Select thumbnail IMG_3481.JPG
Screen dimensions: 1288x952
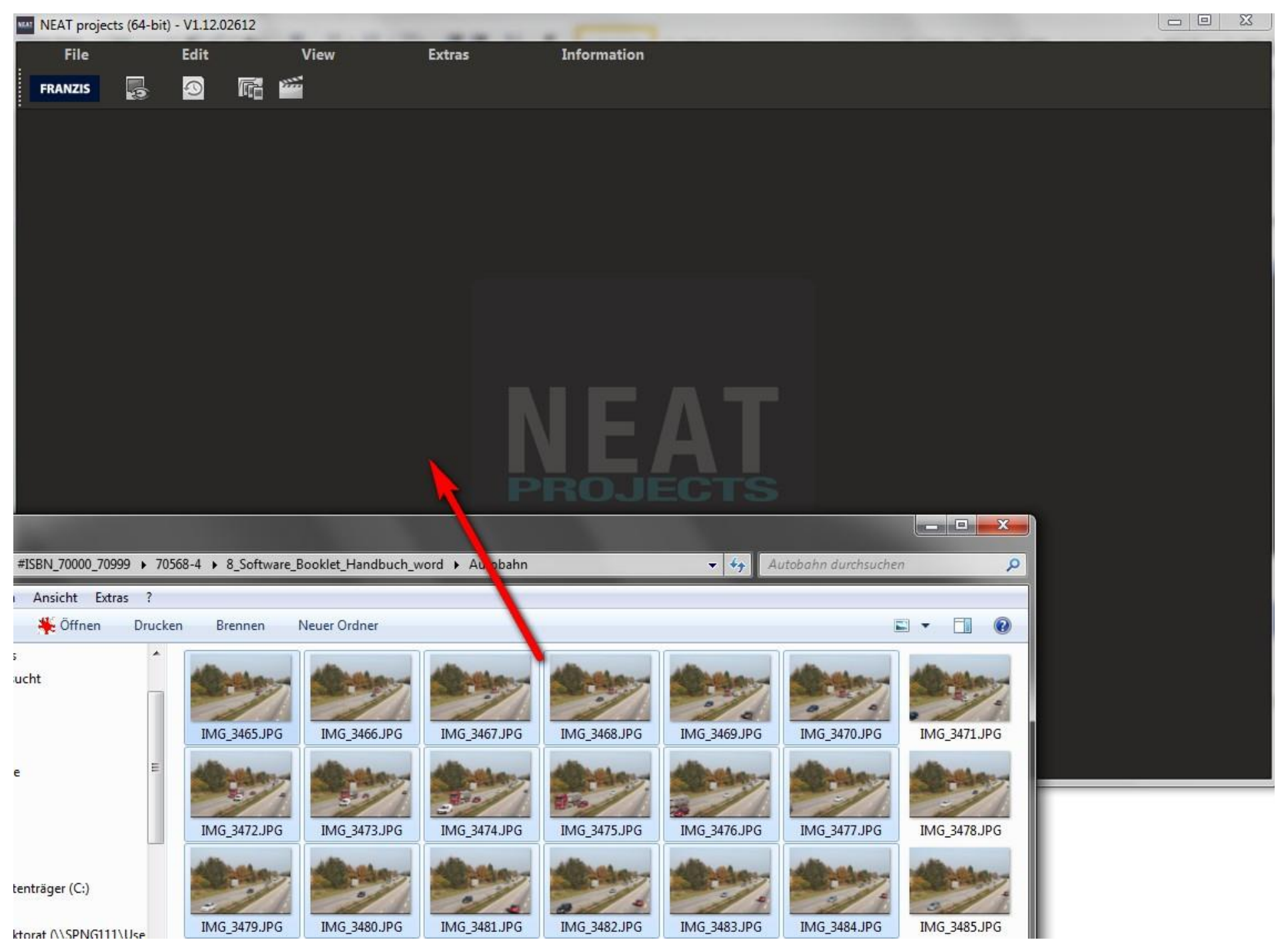point(481,891)
